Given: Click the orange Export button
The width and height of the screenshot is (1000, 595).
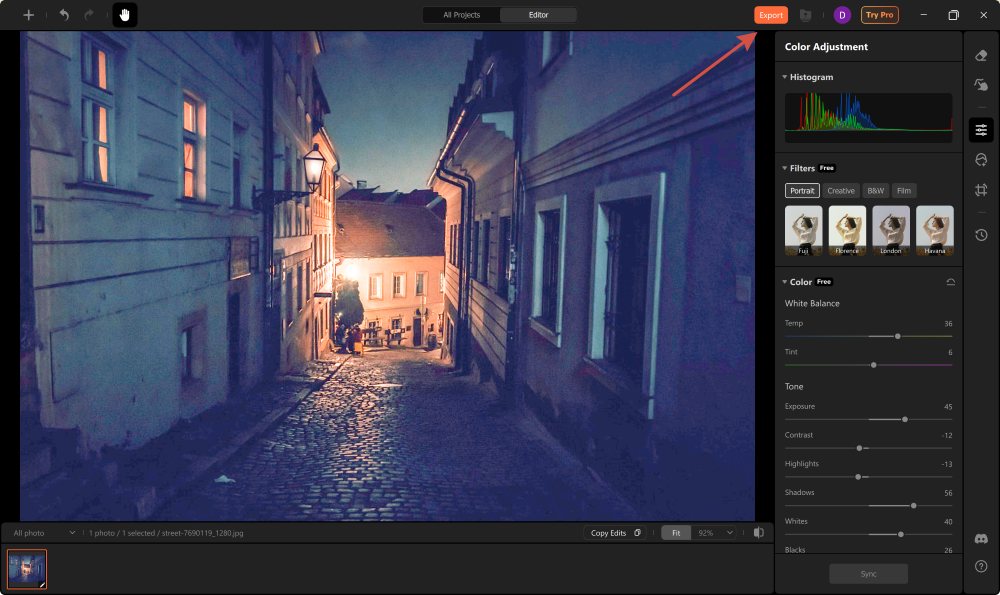Looking at the screenshot, I should (x=771, y=15).
